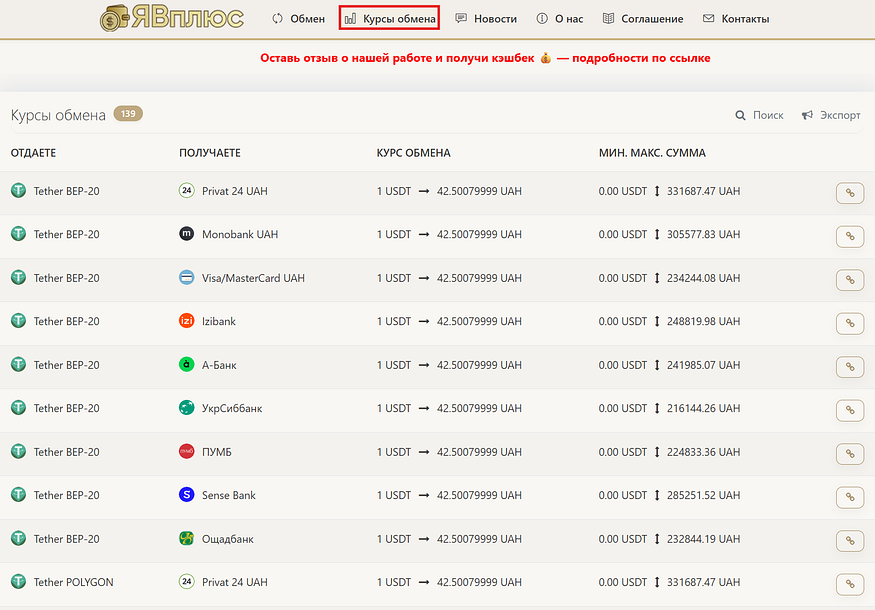
Task: Click the УкрСиббанк logo icon
Action: point(186,408)
